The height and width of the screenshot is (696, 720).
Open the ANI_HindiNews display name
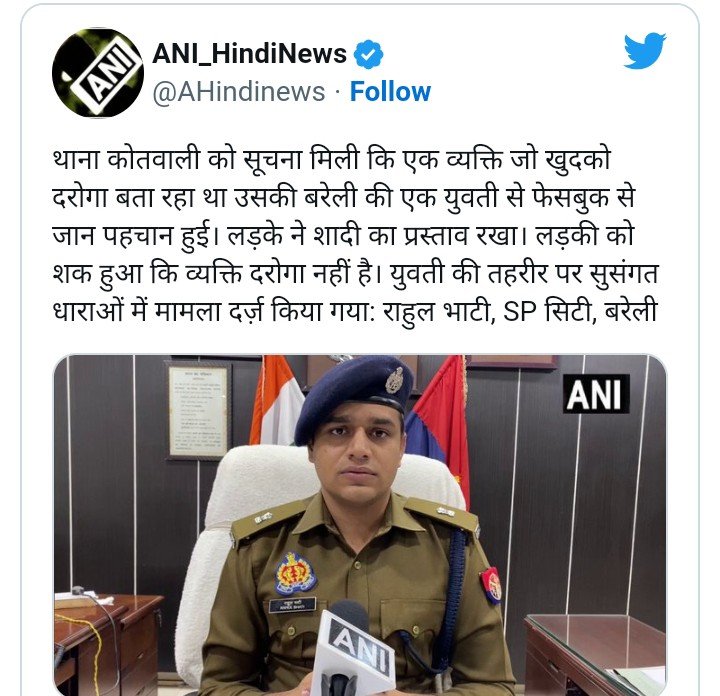pos(249,54)
